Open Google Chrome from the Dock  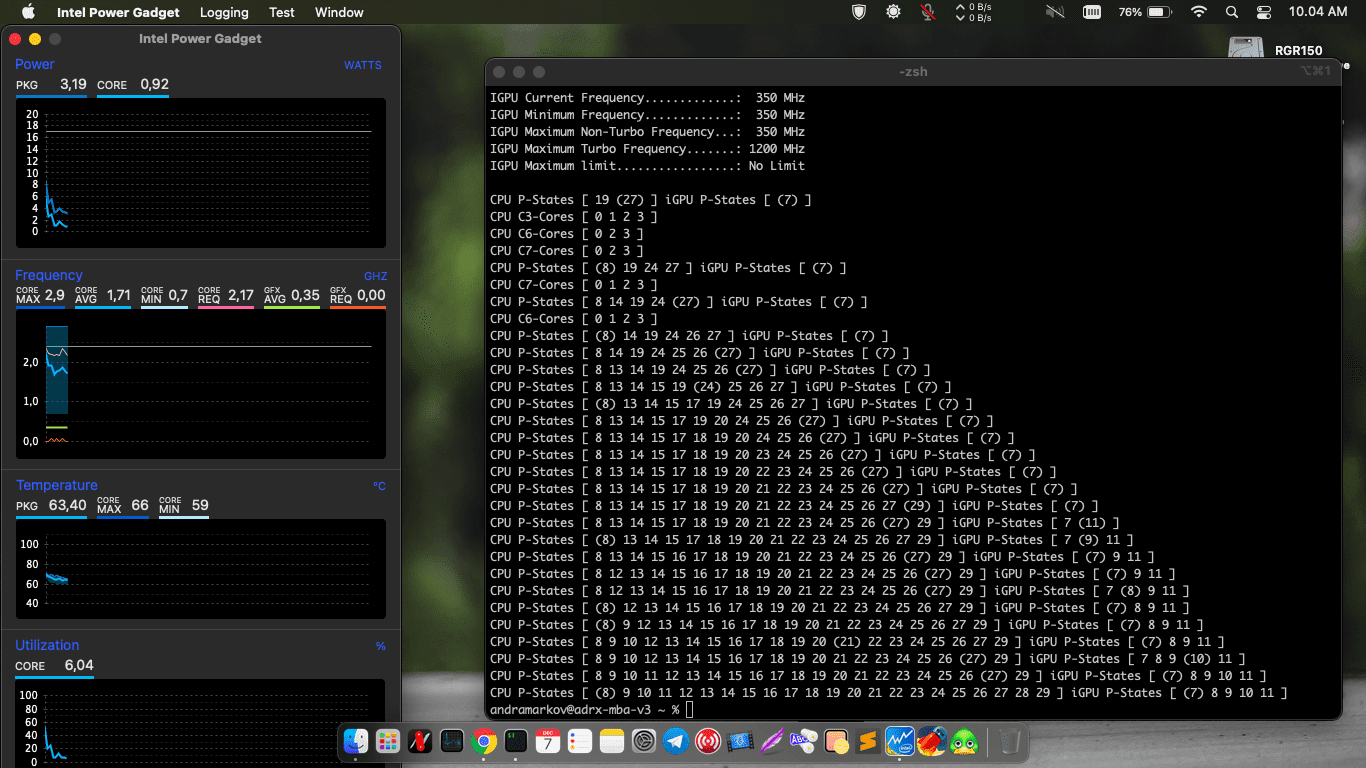click(484, 741)
